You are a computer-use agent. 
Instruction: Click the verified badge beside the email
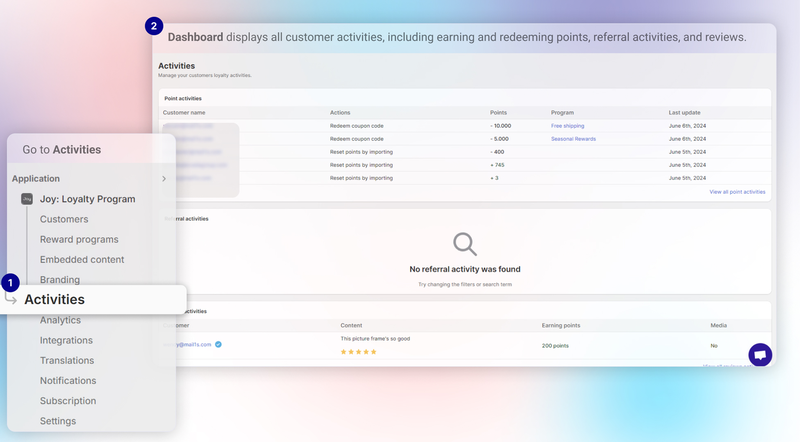(x=219, y=344)
